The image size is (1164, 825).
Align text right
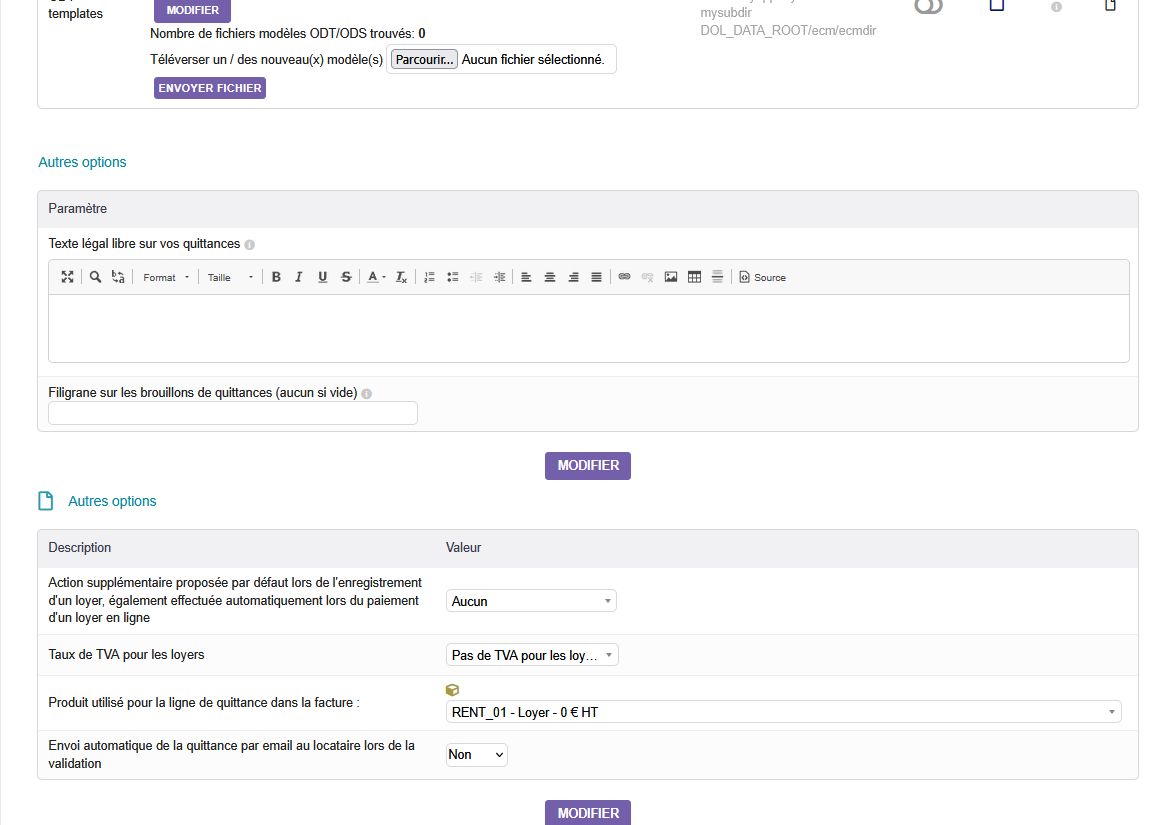(573, 277)
